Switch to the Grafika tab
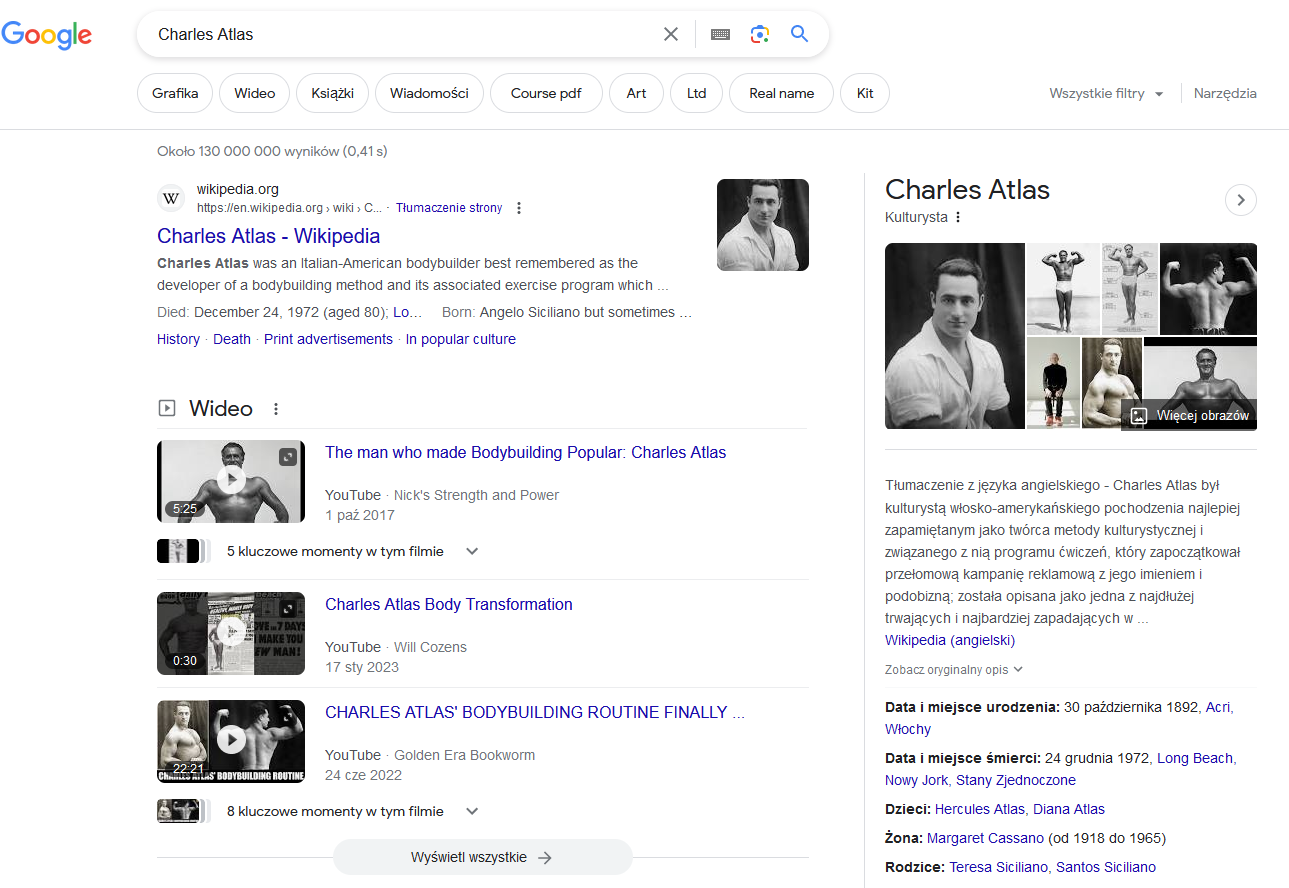 click(175, 93)
